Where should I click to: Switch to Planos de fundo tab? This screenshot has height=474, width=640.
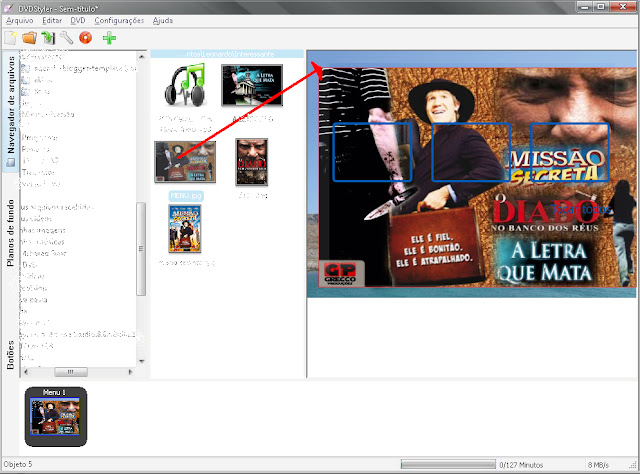point(11,233)
